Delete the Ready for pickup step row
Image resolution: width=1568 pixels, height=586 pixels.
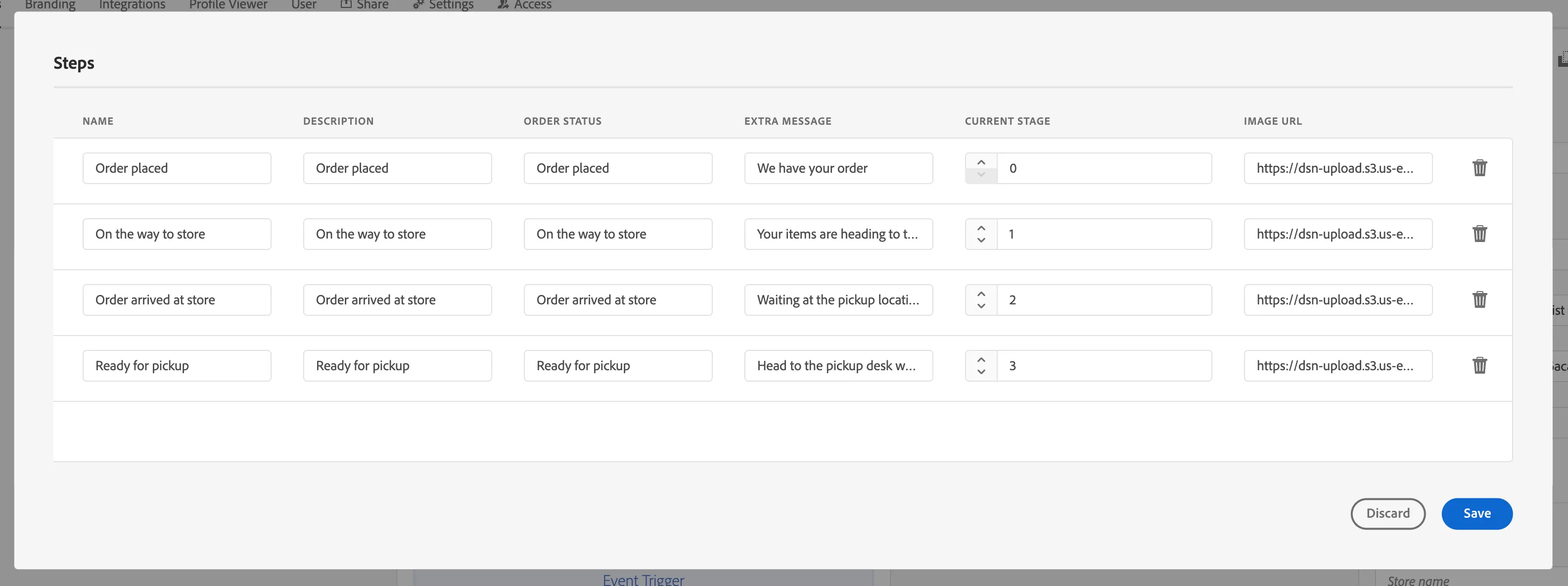(1480, 365)
